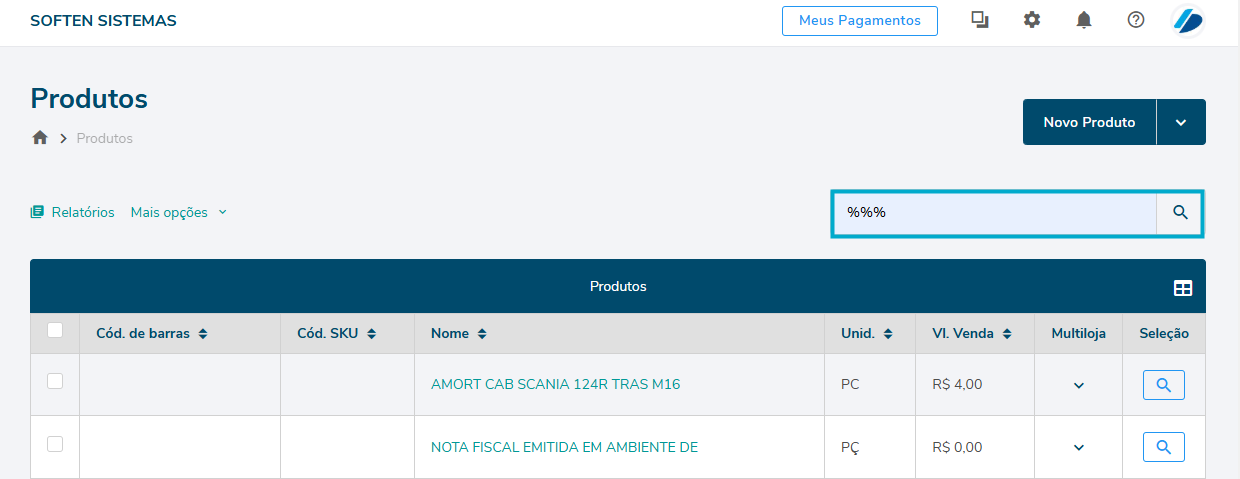The image size is (1240, 479).
Task: Open the settings gear icon
Action: point(1032,20)
